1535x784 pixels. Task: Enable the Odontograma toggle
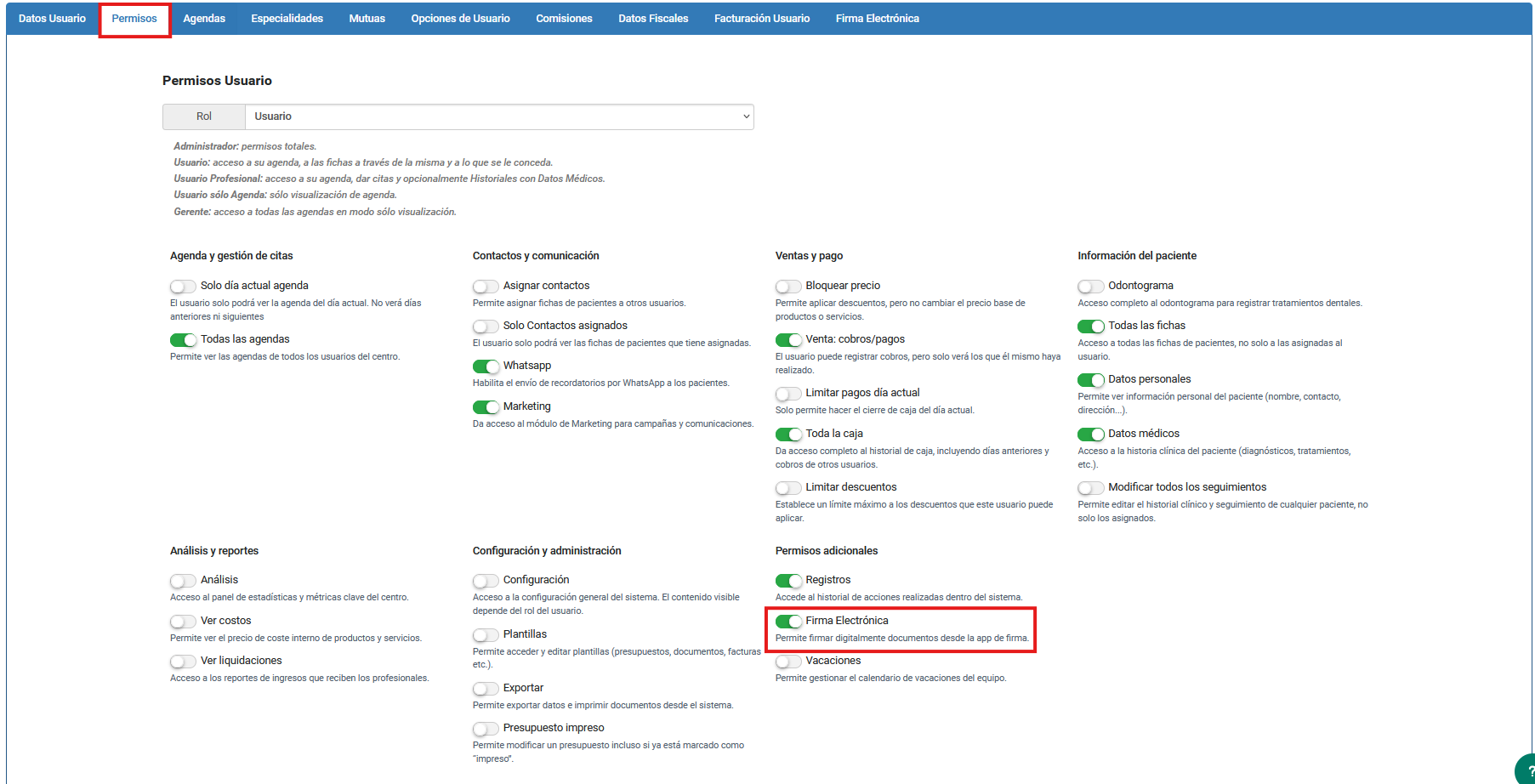click(x=1090, y=287)
